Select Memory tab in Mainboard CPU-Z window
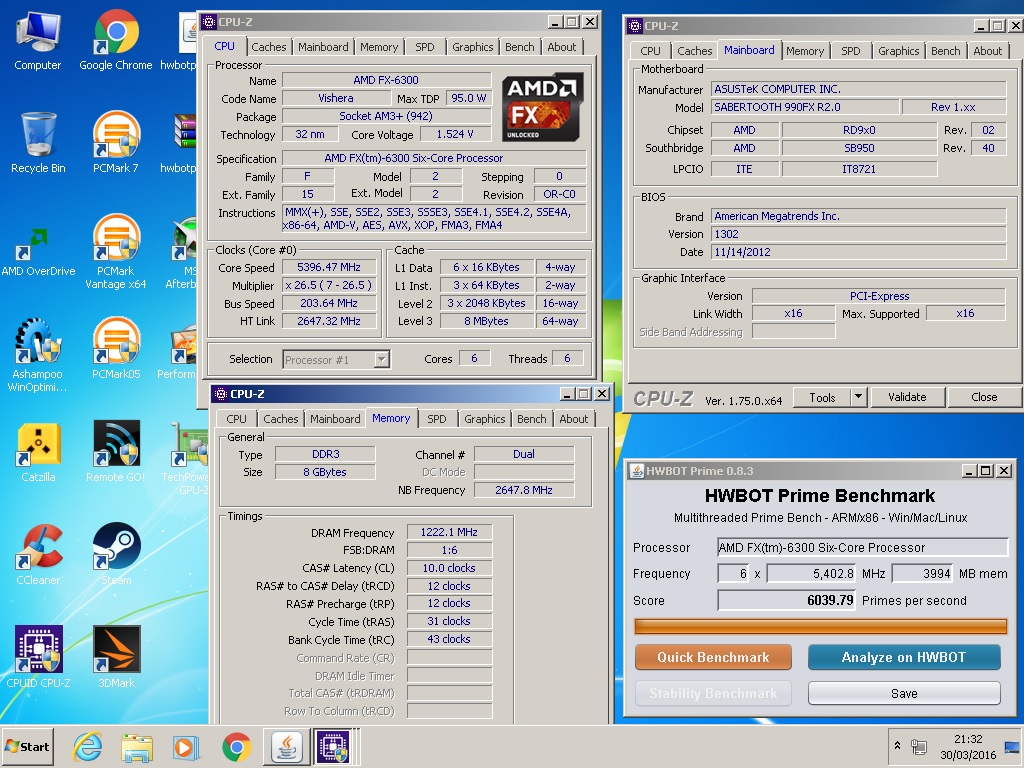Image resolution: width=1024 pixels, height=768 pixels. [x=805, y=51]
